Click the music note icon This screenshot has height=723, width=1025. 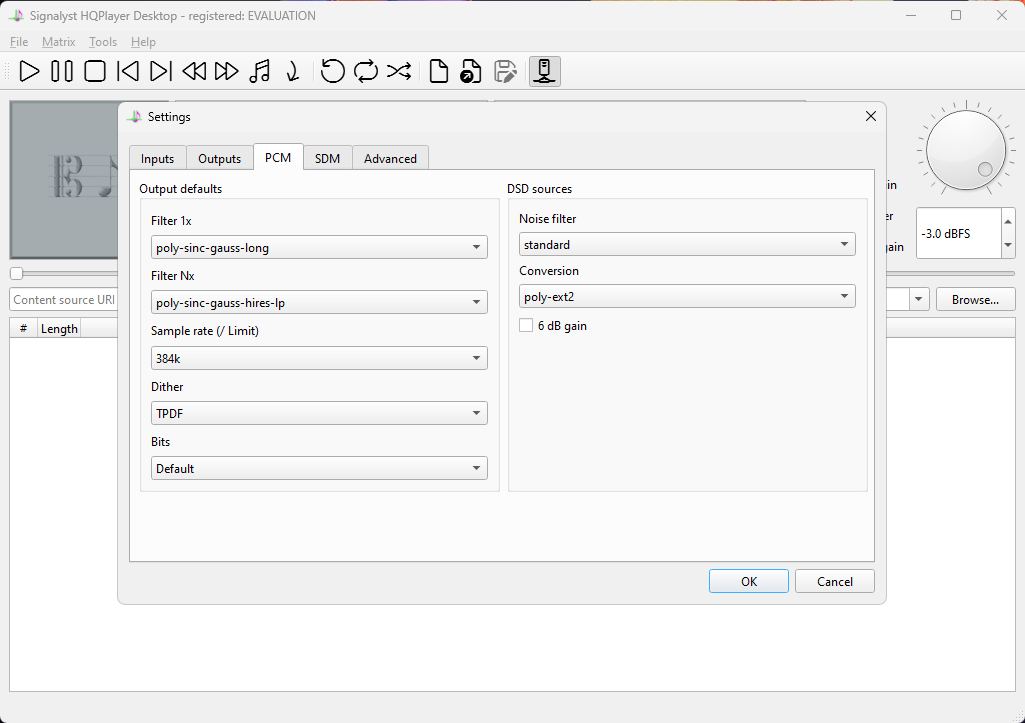(260, 71)
